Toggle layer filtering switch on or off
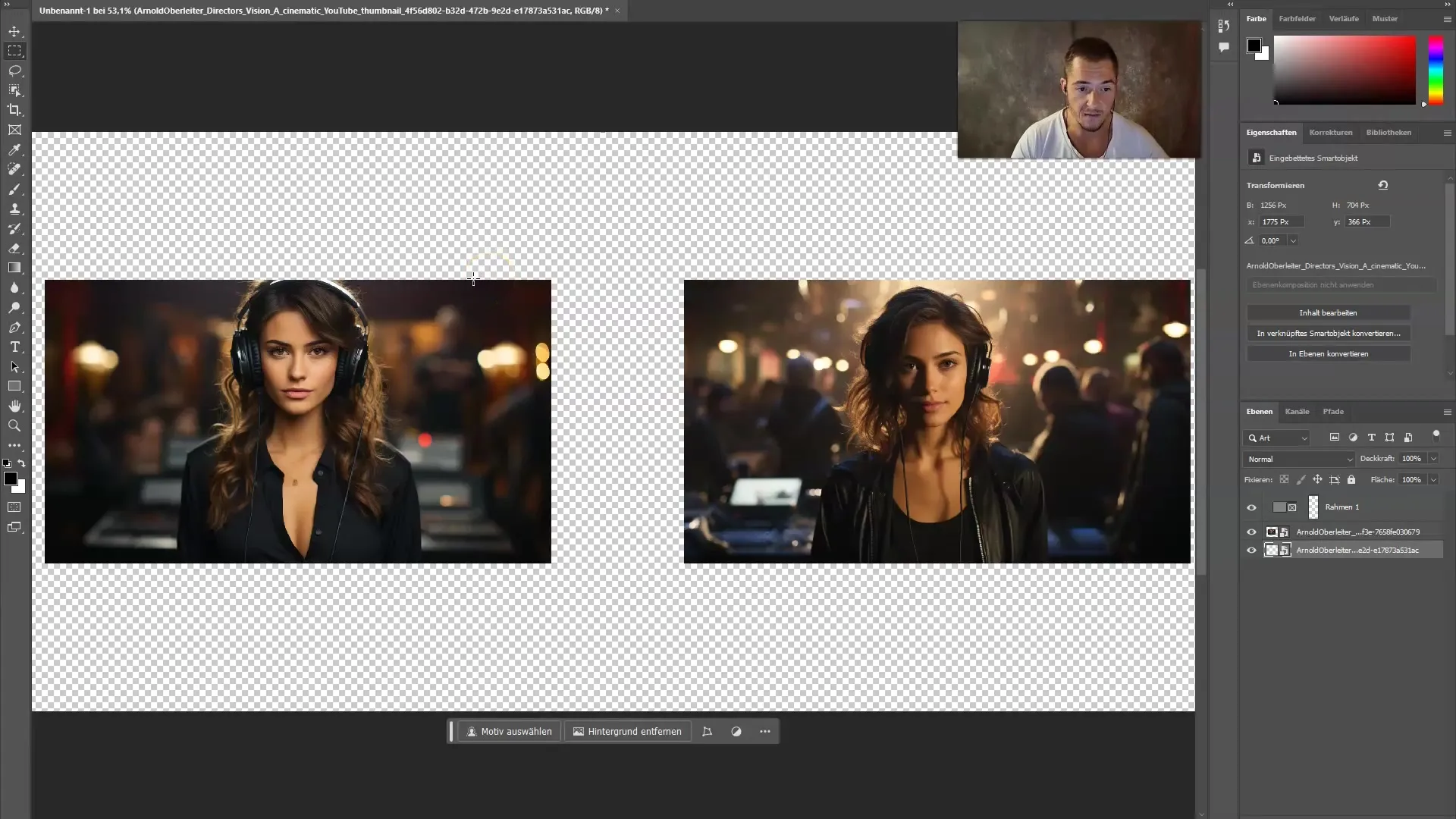The width and height of the screenshot is (1456, 819). [x=1436, y=435]
